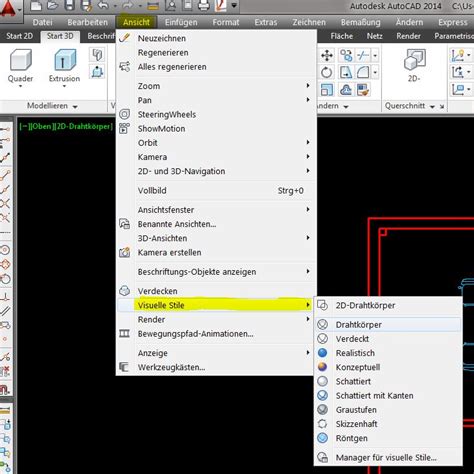Click the Neuzeichnen pencil icon
Viewport: 474px width, 474px height.
point(125,38)
